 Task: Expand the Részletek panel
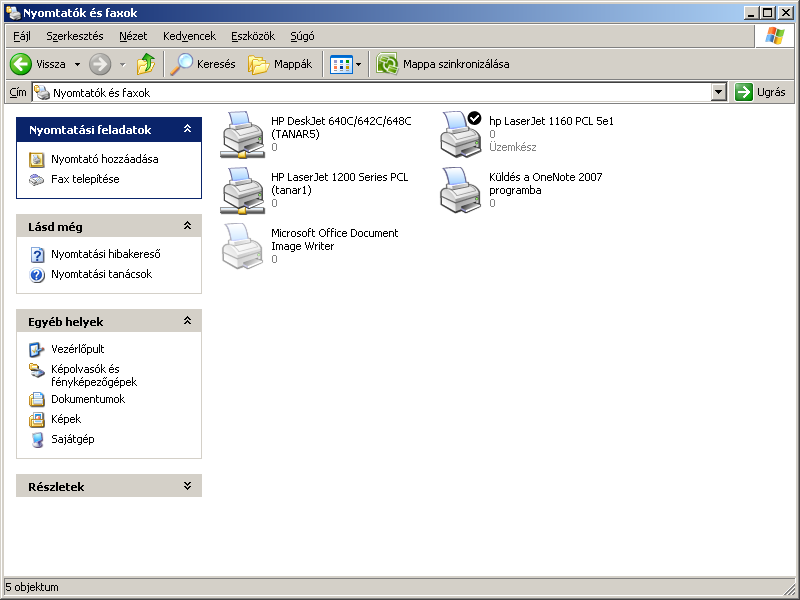tap(187, 486)
